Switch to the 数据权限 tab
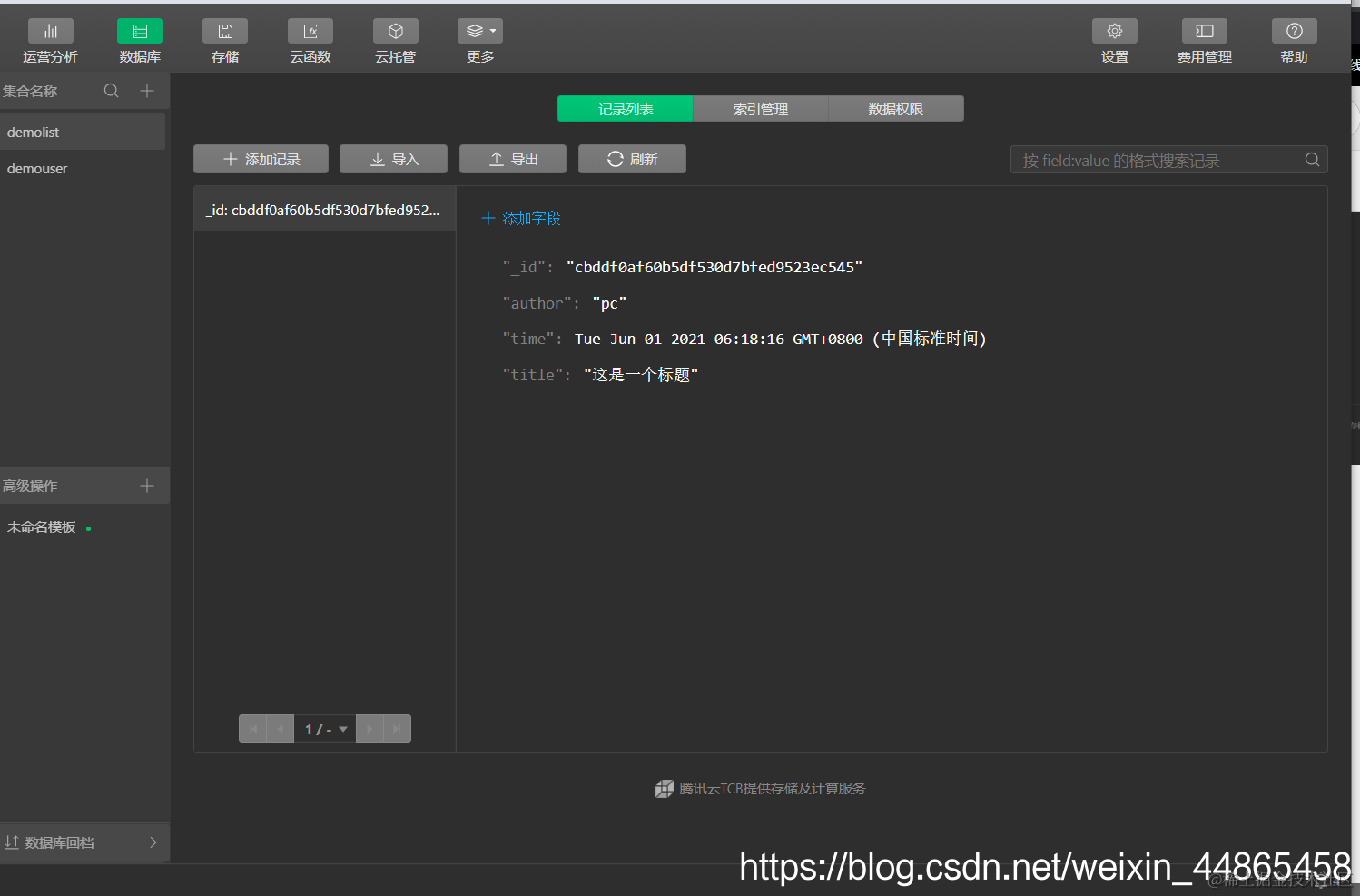The image size is (1360, 896). (896, 109)
